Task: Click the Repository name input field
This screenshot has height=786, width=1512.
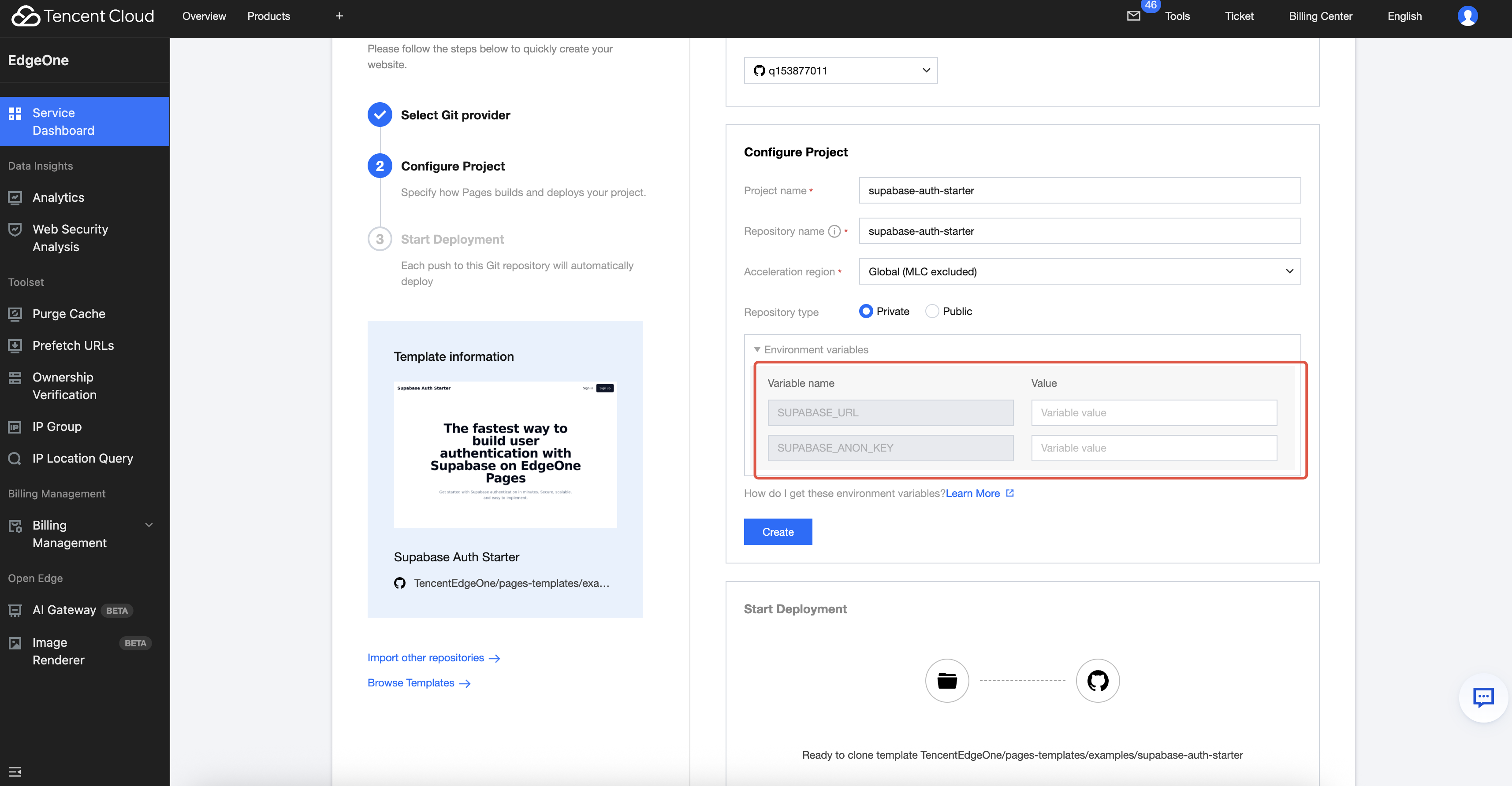Action: [1080, 231]
